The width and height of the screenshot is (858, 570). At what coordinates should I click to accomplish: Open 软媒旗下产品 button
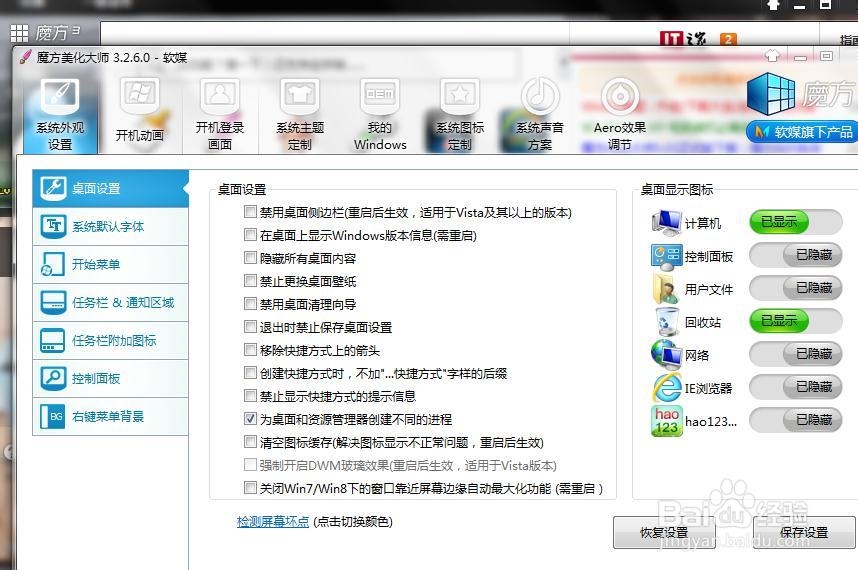coord(802,132)
